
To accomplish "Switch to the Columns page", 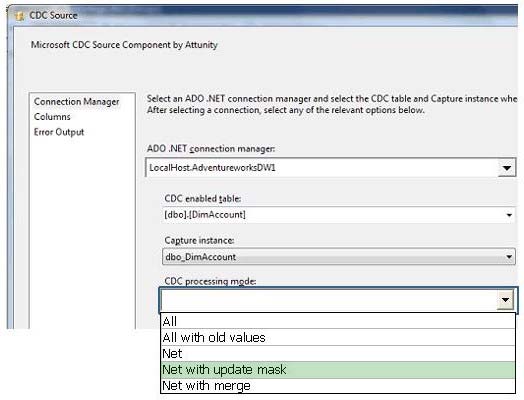I will pos(52,117).
